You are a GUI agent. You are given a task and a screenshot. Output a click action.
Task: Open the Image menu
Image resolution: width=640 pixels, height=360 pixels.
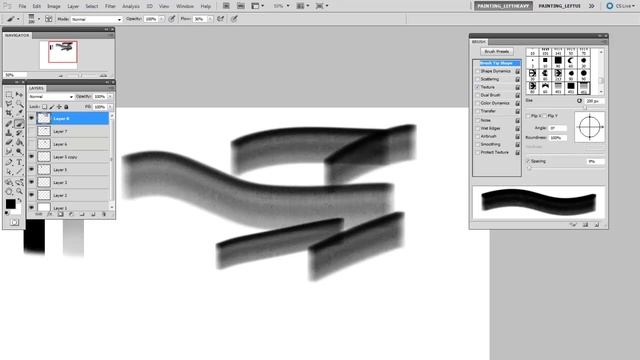pos(54,6)
